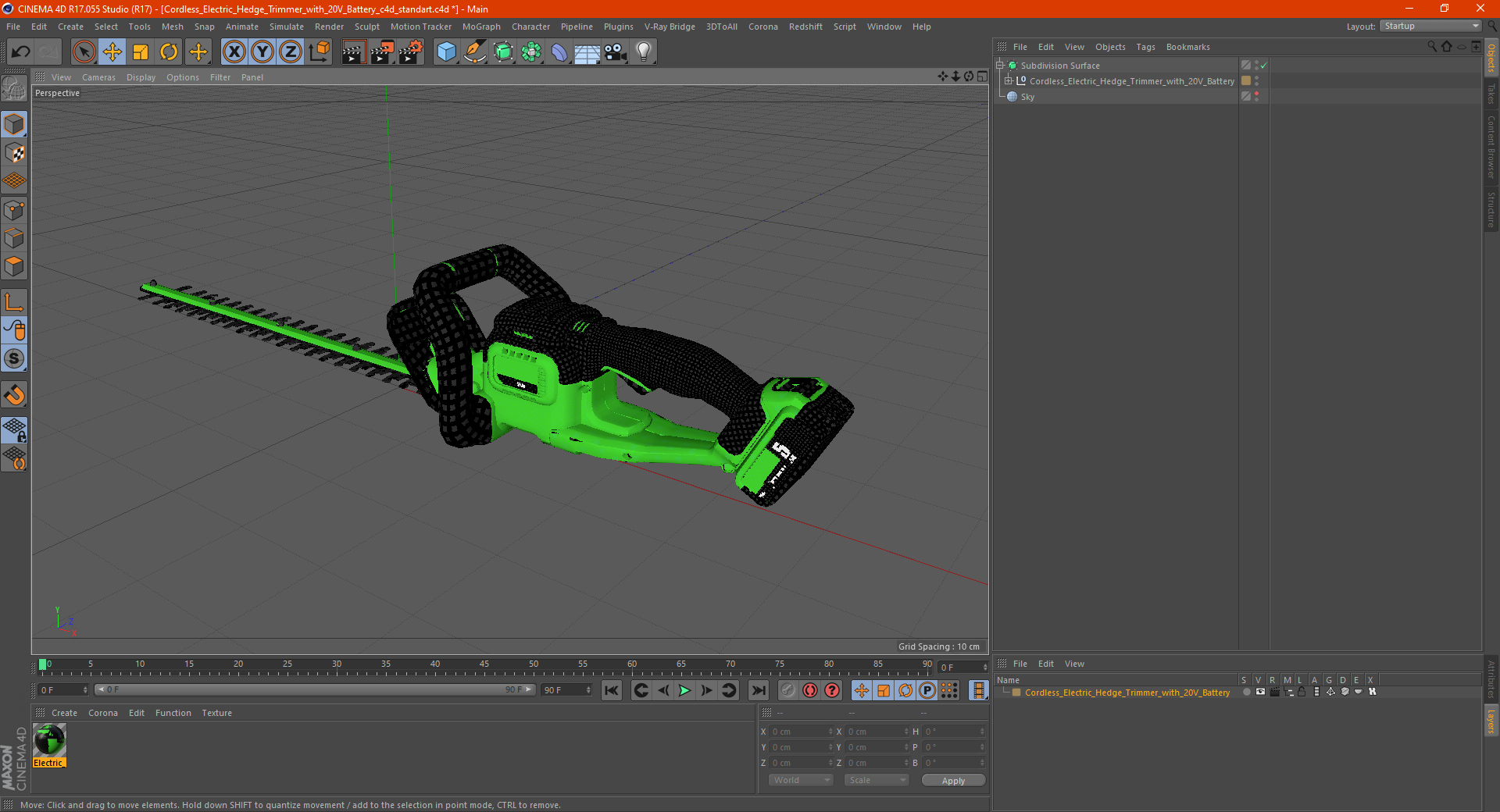Click the end frame 90 F field
The height and width of the screenshot is (812, 1500).
[x=566, y=690]
